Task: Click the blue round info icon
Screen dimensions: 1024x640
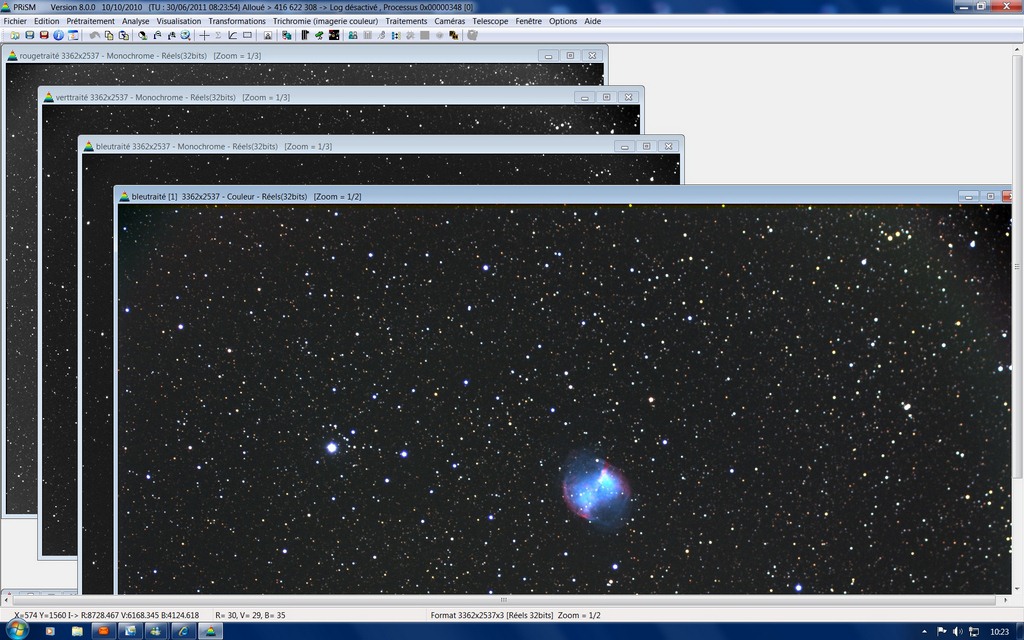Action: [58, 35]
